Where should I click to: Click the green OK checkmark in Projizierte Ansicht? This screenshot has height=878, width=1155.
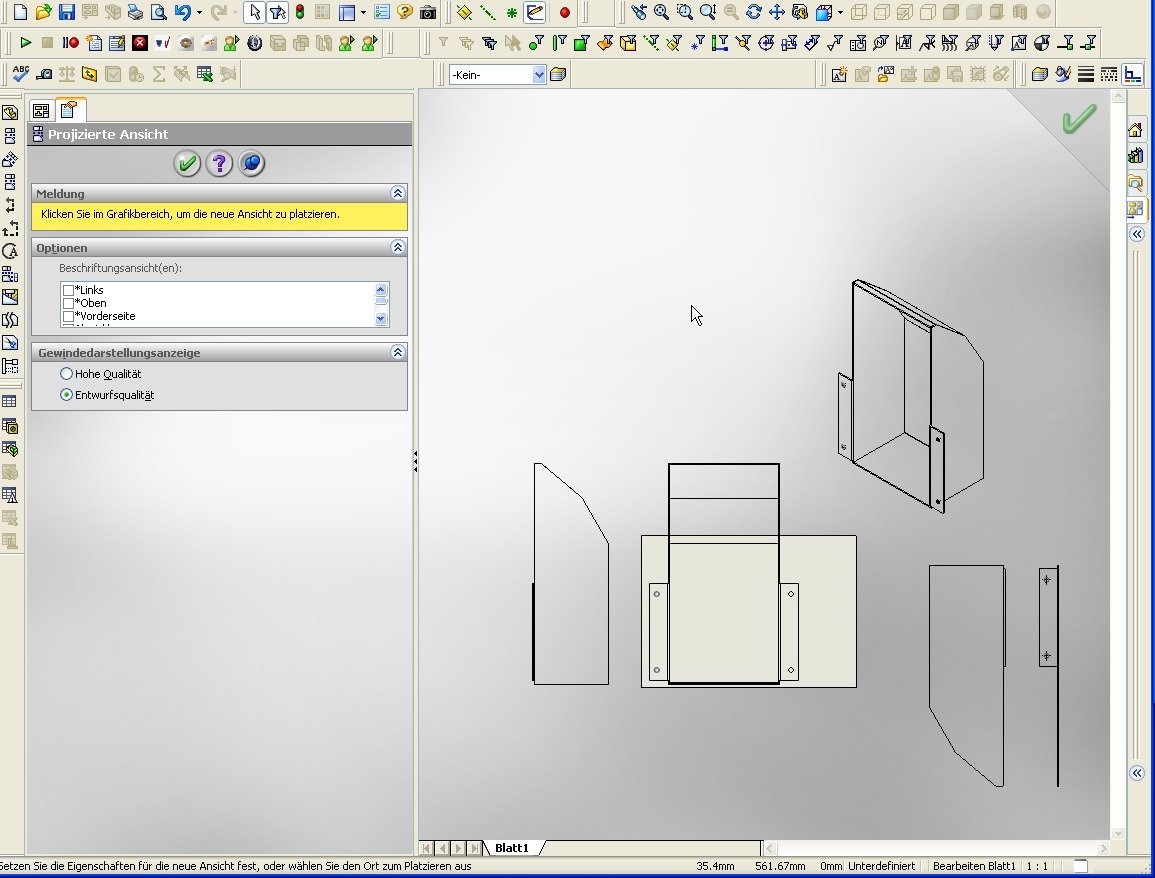pyautogui.click(x=187, y=164)
